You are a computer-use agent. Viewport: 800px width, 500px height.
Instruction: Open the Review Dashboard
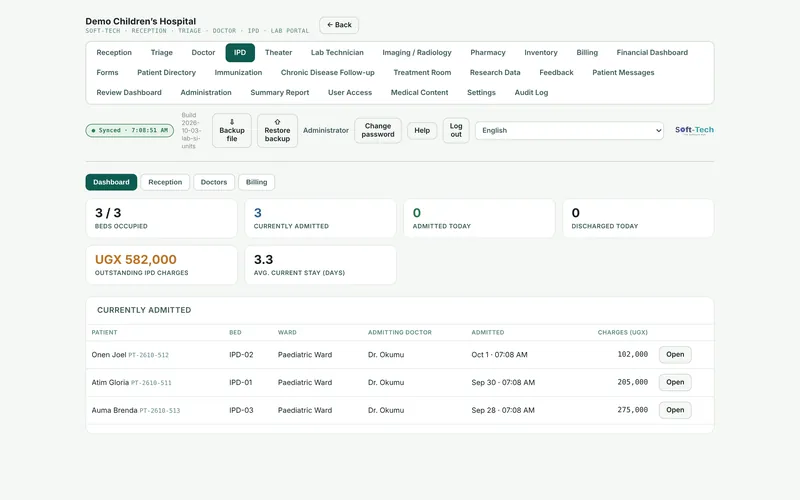(x=129, y=92)
